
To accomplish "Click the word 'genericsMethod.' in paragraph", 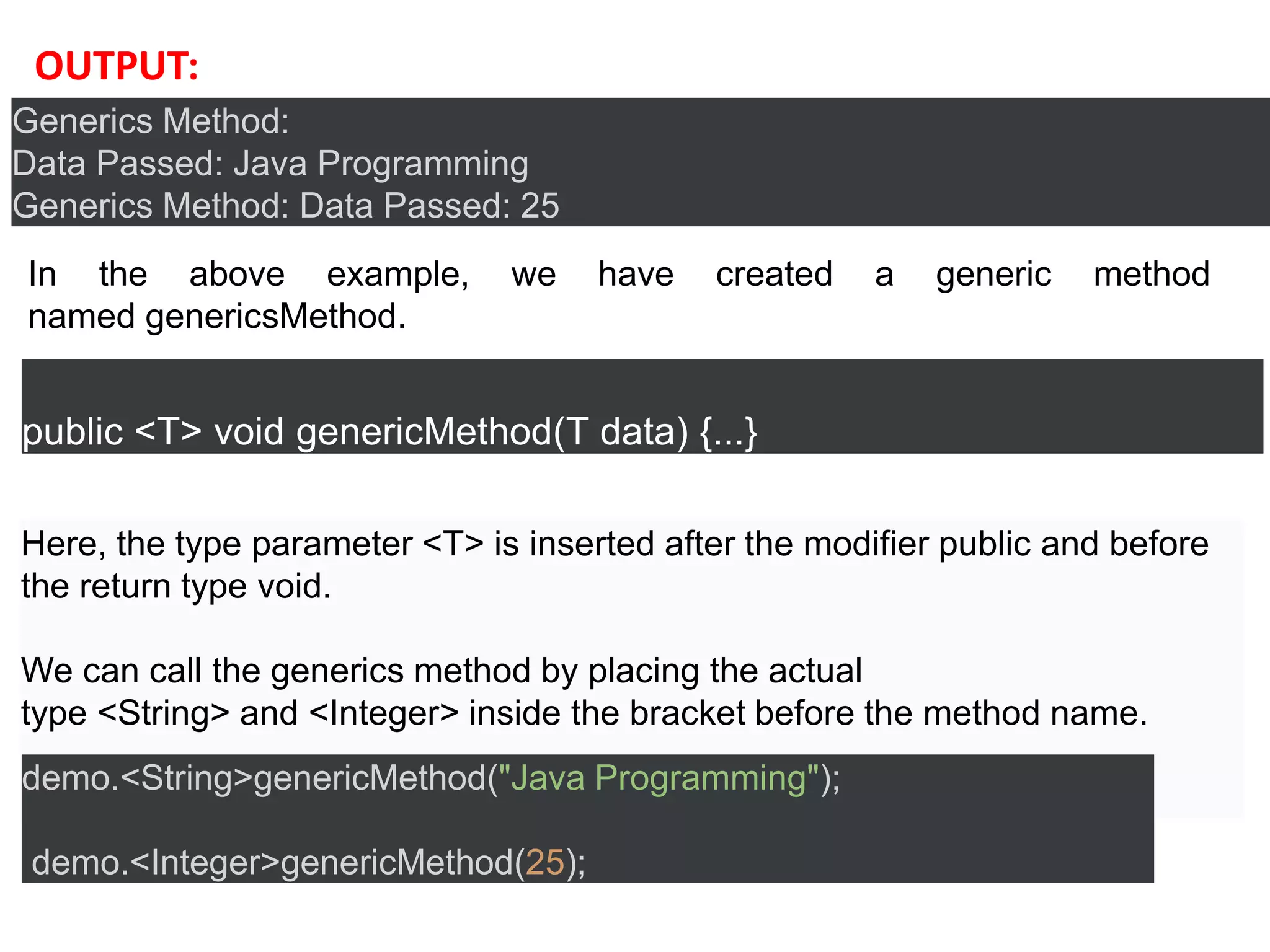I will [x=275, y=317].
